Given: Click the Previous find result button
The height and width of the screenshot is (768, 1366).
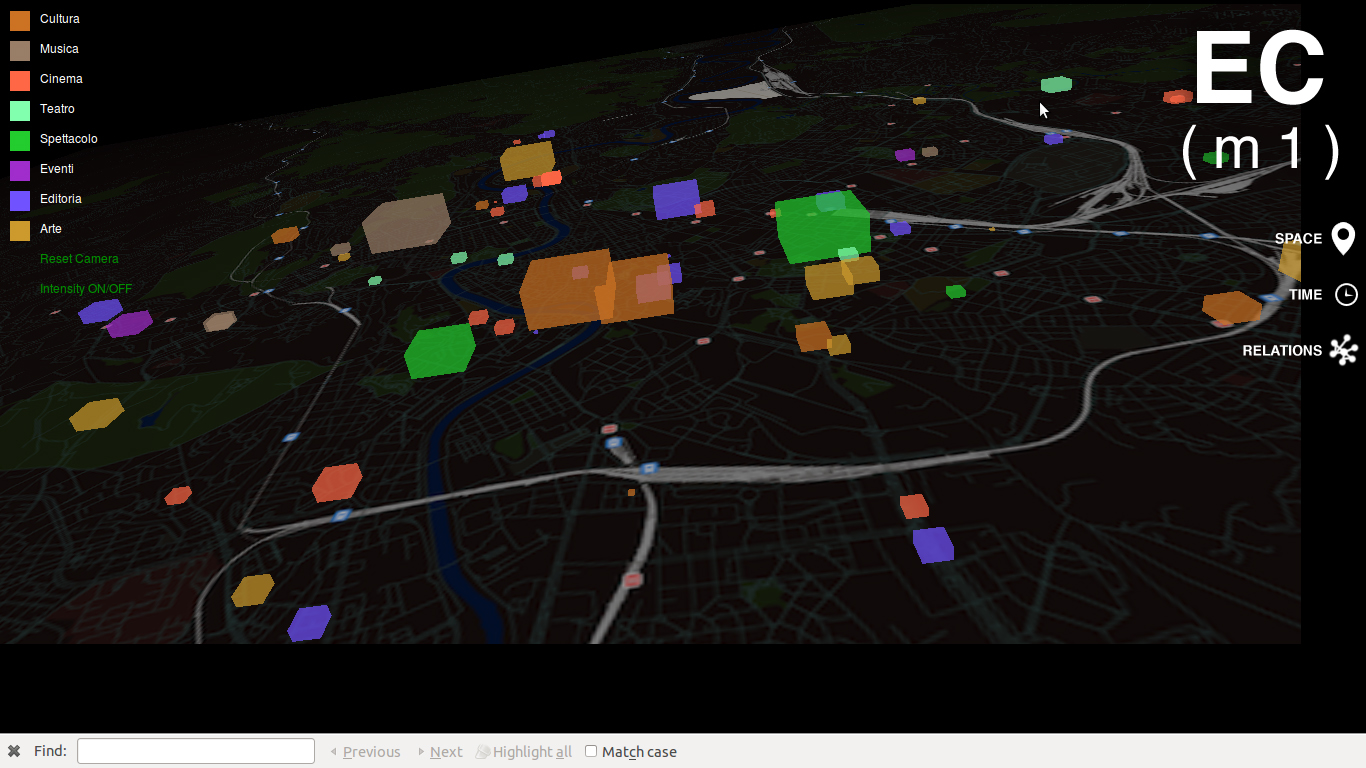Looking at the screenshot, I should click(x=365, y=752).
